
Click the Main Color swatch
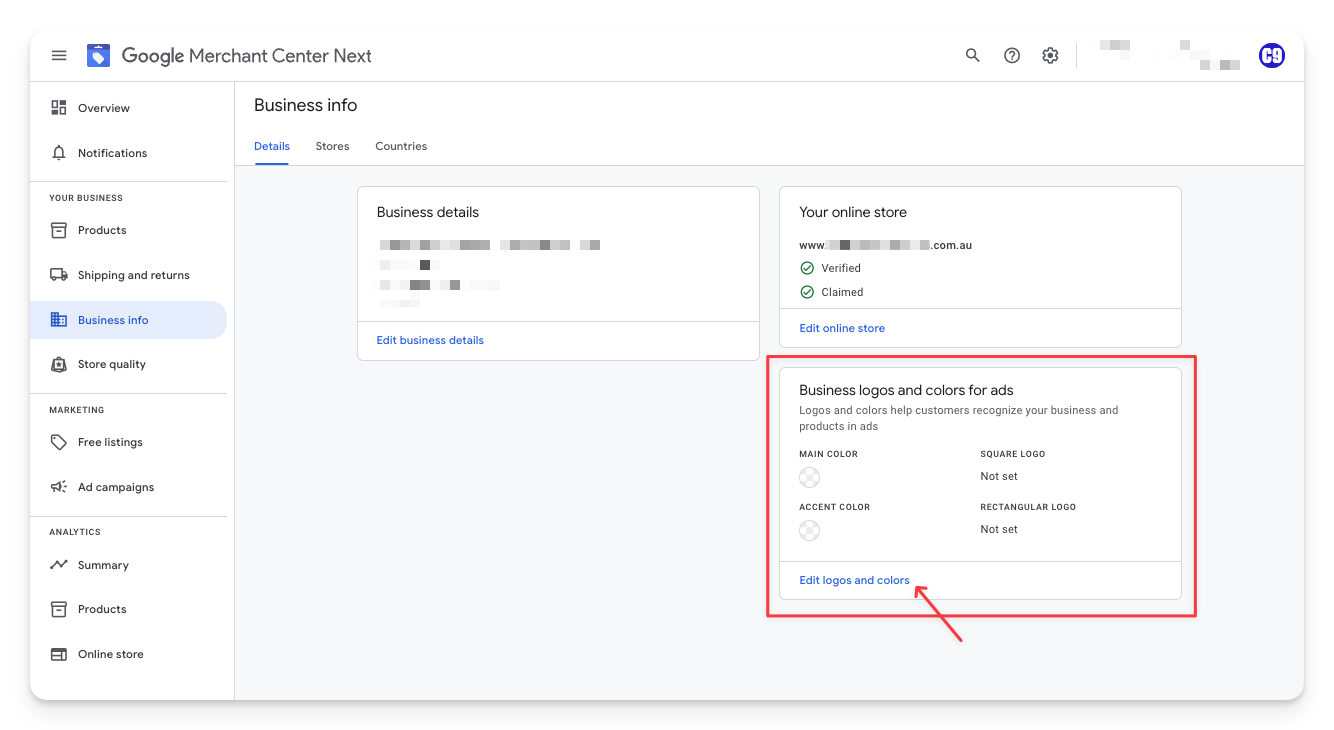pos(810,477)
